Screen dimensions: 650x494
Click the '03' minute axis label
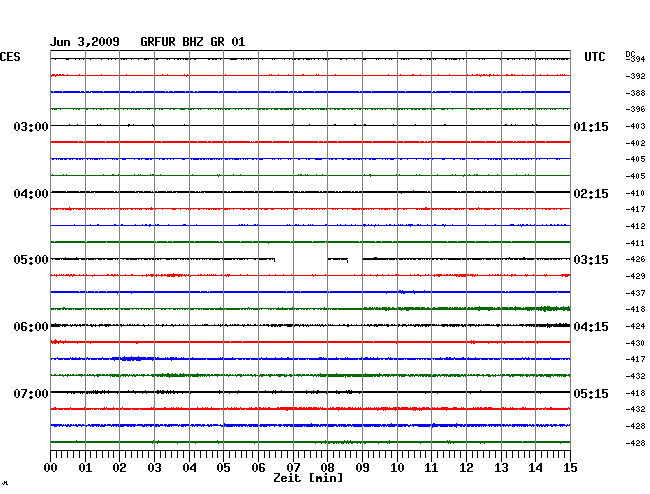(154, 468)
